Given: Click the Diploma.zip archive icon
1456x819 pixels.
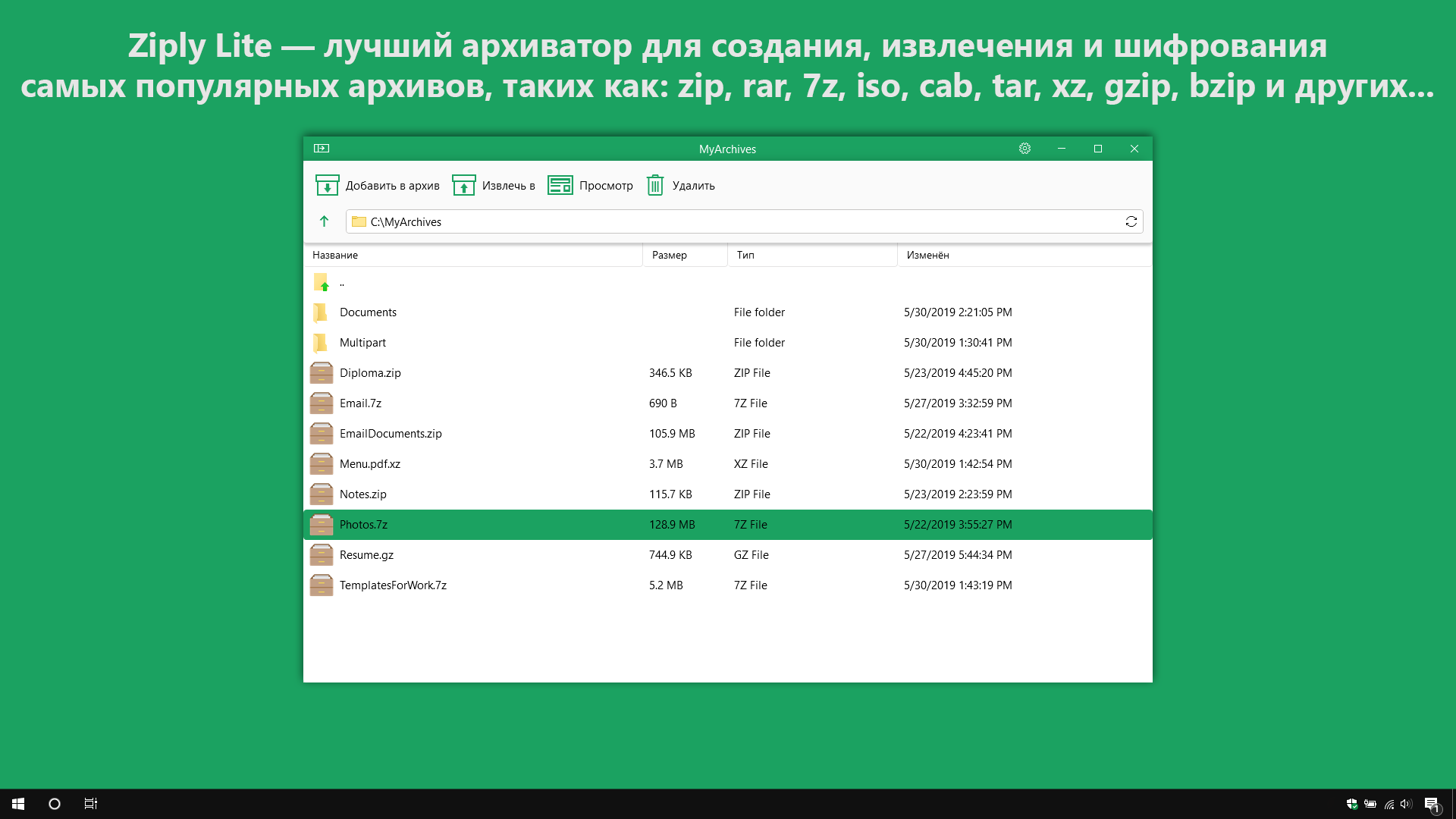Looking at the screenshot, I should [322, 373].
